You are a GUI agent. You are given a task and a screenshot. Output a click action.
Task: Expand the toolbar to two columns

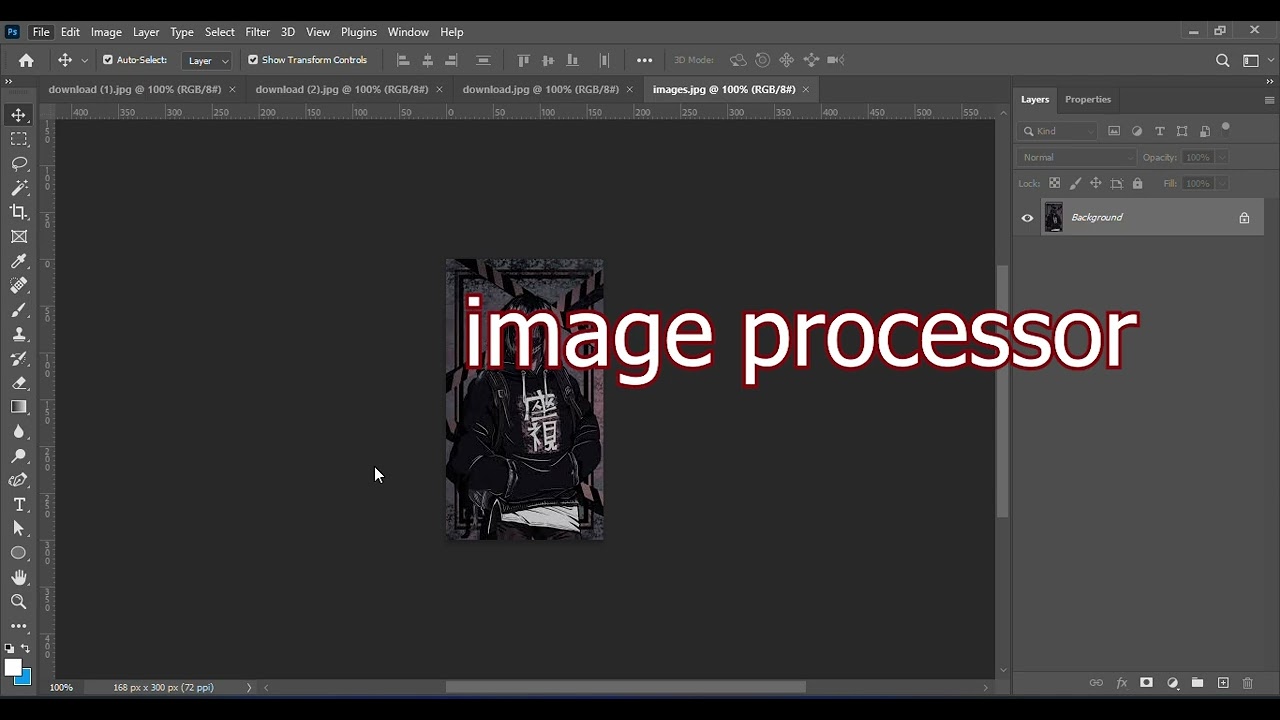(8, 81)
